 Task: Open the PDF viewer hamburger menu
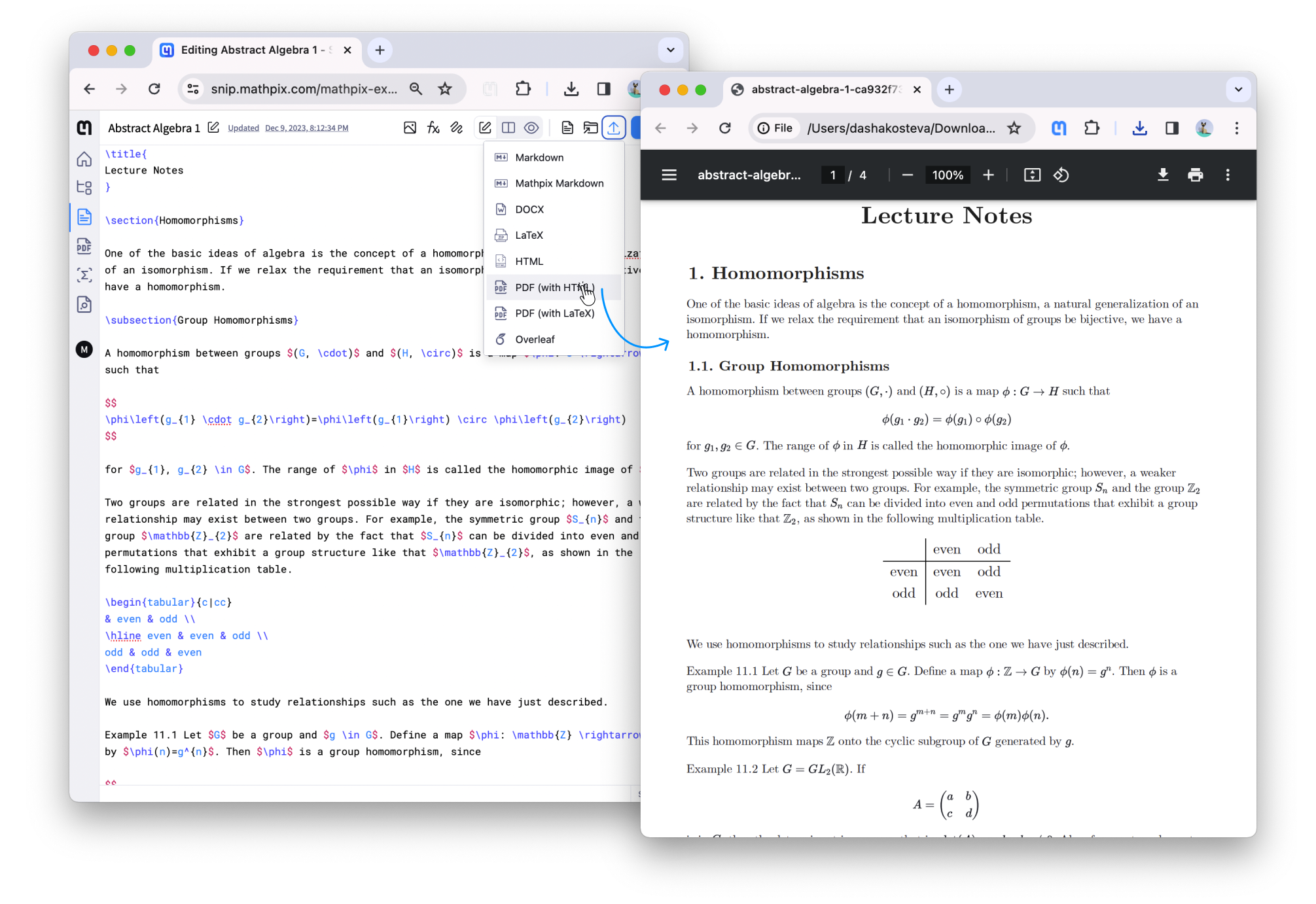(x=669, y=175)
